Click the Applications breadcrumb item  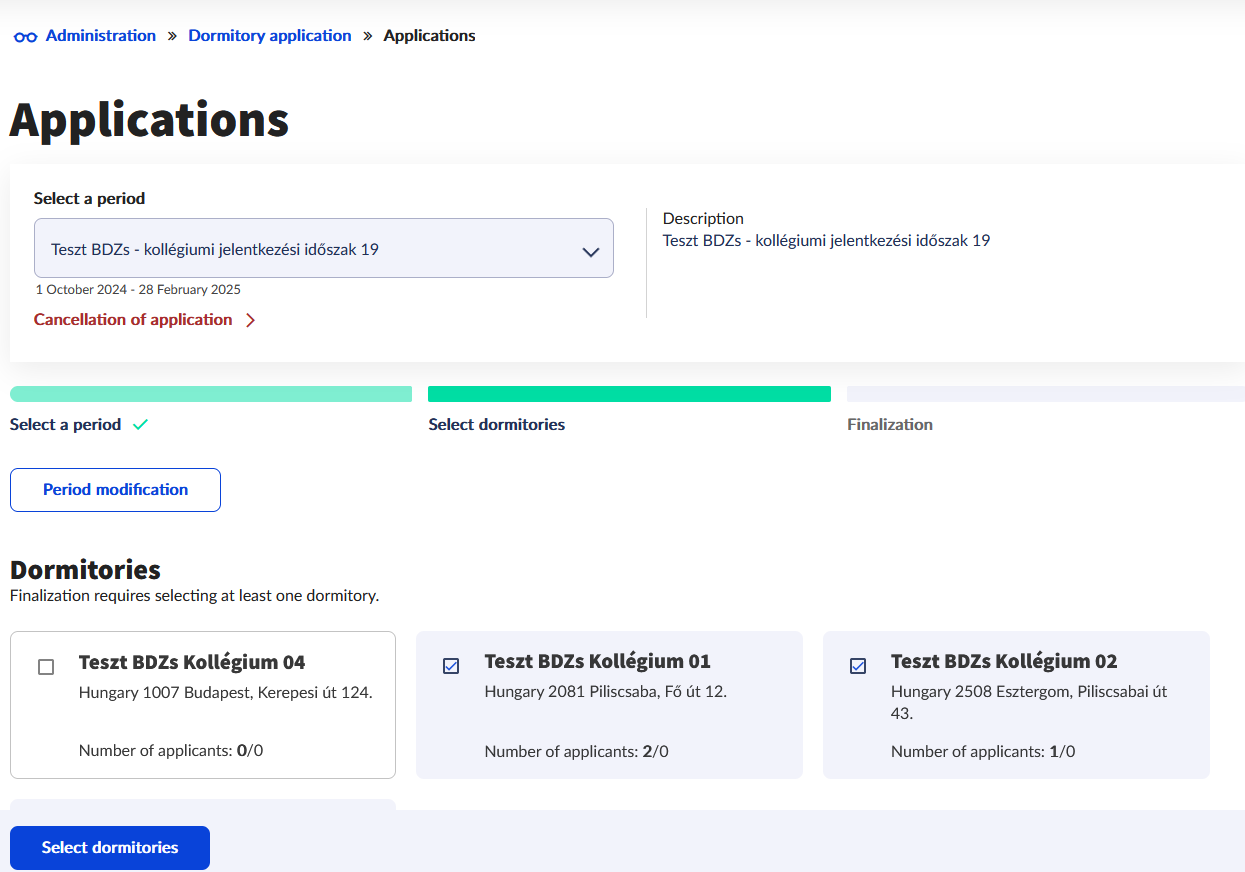[429, 36]
